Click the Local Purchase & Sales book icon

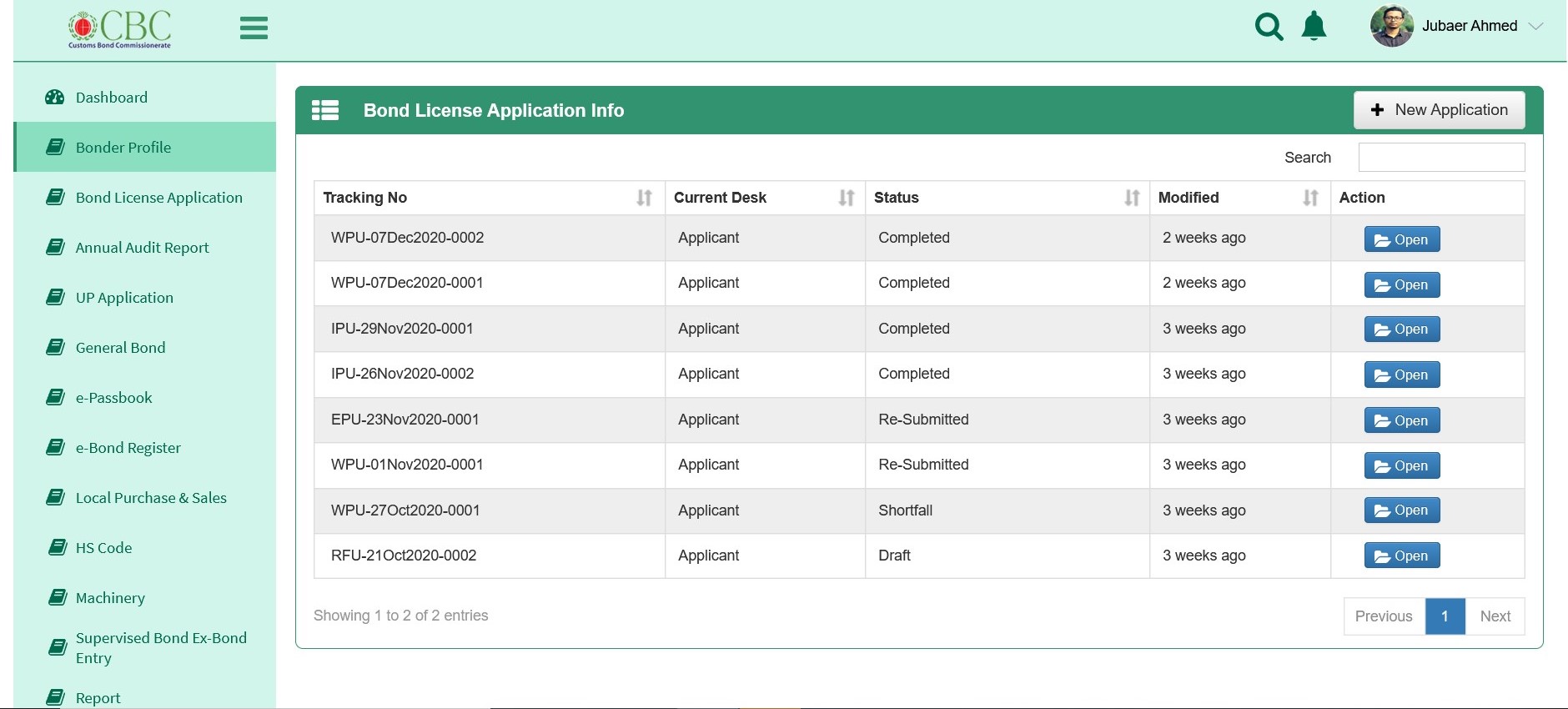tap(55, 498)
